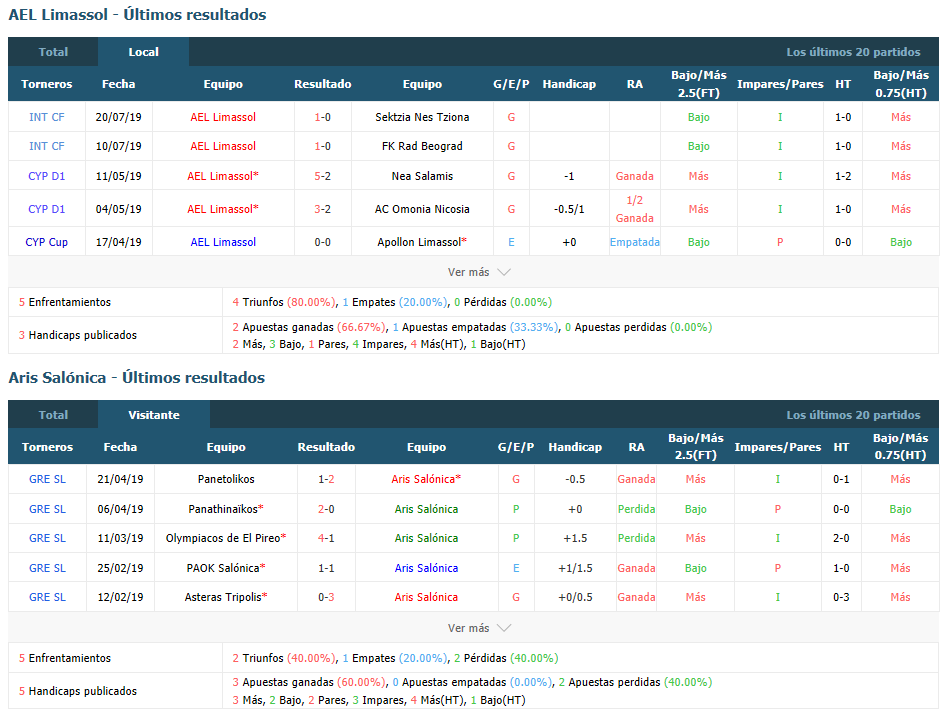Expand Ver más under Aris Salónica results
Viewport: 949px width, 714px height.
click(x=479, y=628)
